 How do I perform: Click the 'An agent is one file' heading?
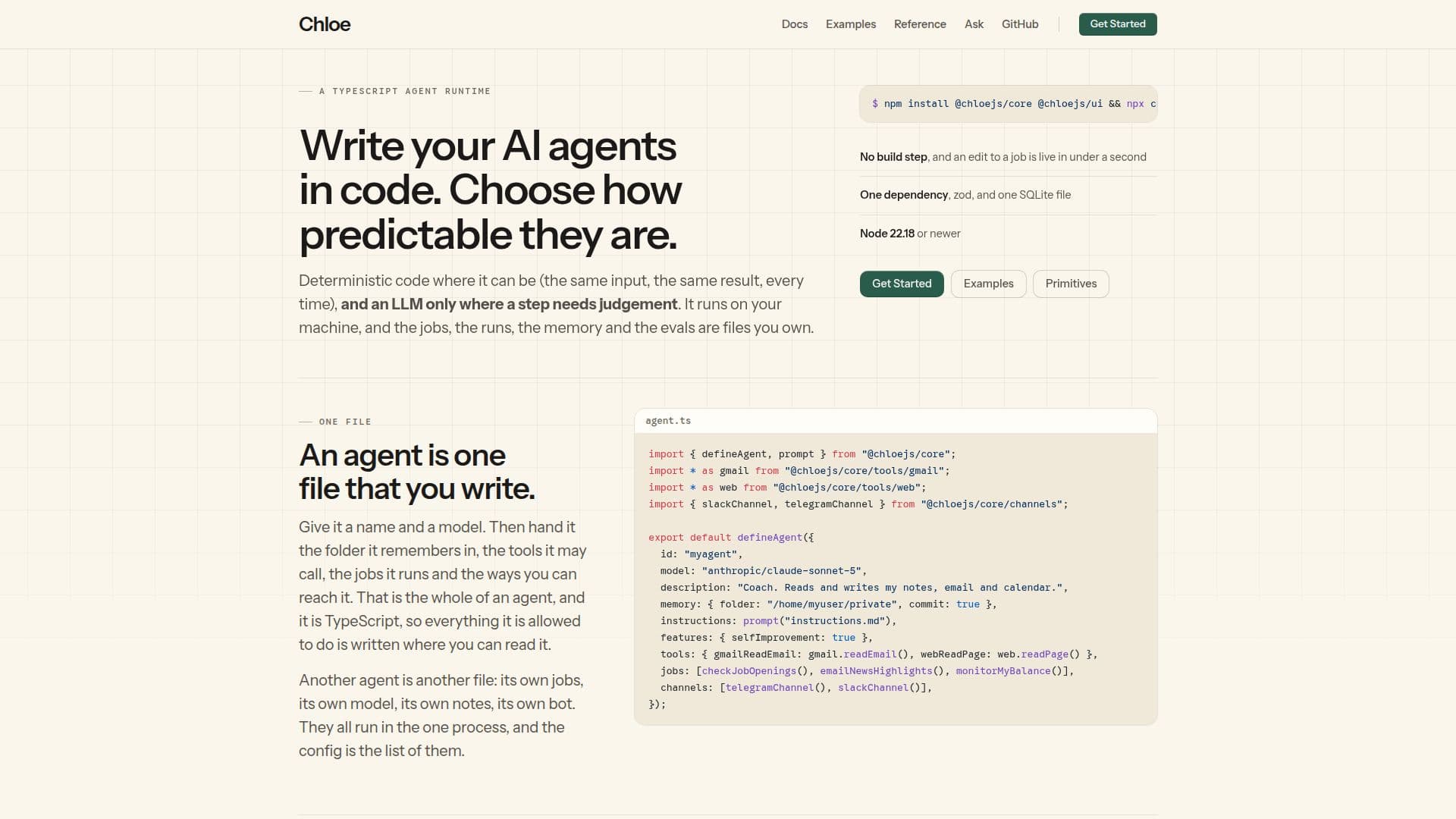click(416, 472)
